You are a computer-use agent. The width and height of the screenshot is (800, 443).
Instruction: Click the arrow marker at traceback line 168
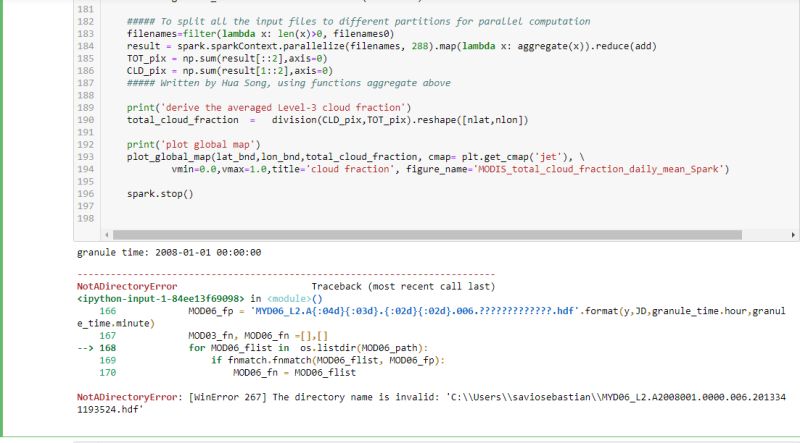tap(85, 348)
